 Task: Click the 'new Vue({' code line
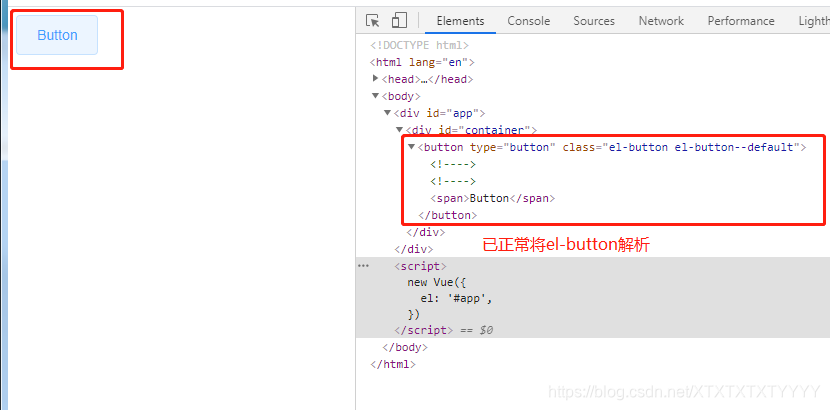[437, 283]
